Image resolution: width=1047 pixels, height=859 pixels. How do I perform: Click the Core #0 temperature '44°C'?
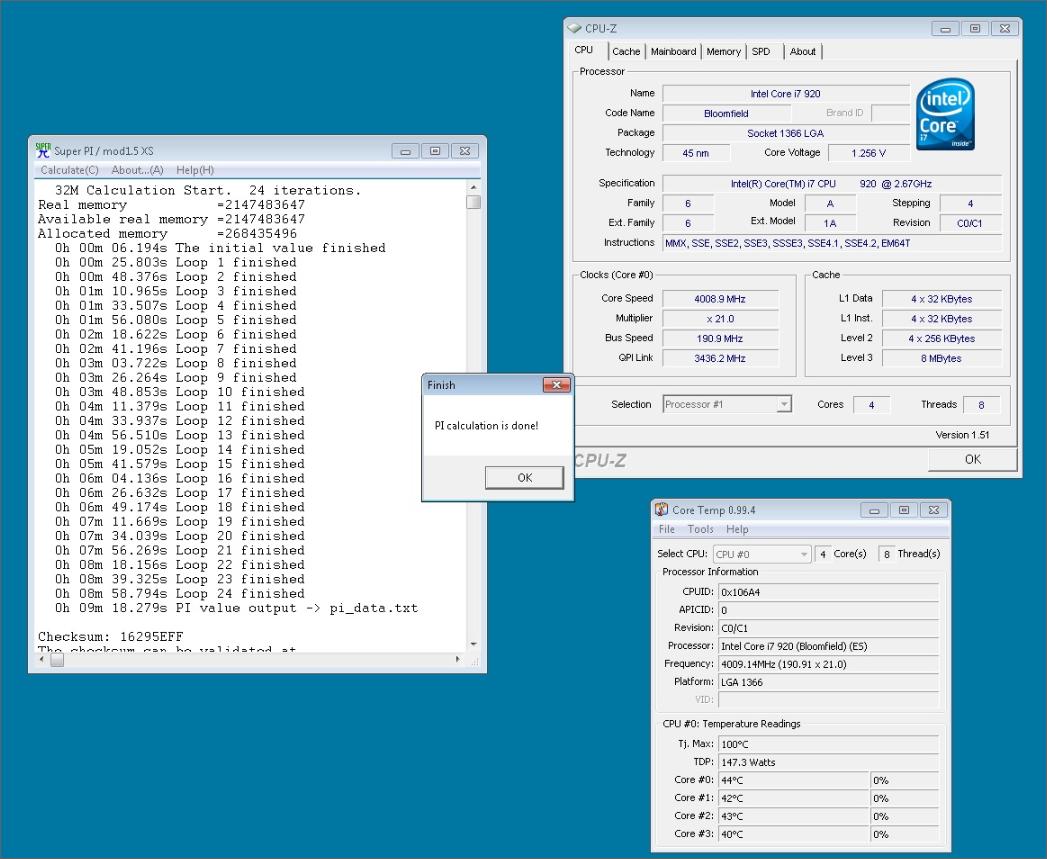coord(794,780)
